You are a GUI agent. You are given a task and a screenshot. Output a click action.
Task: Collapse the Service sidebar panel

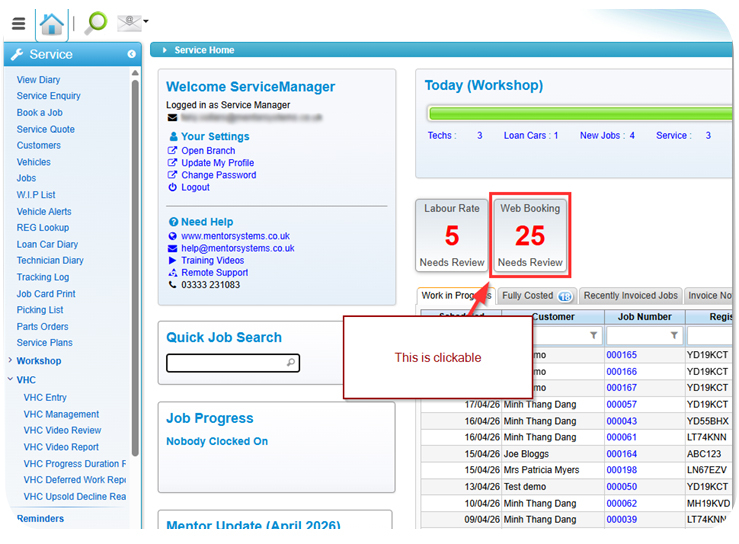132,54
